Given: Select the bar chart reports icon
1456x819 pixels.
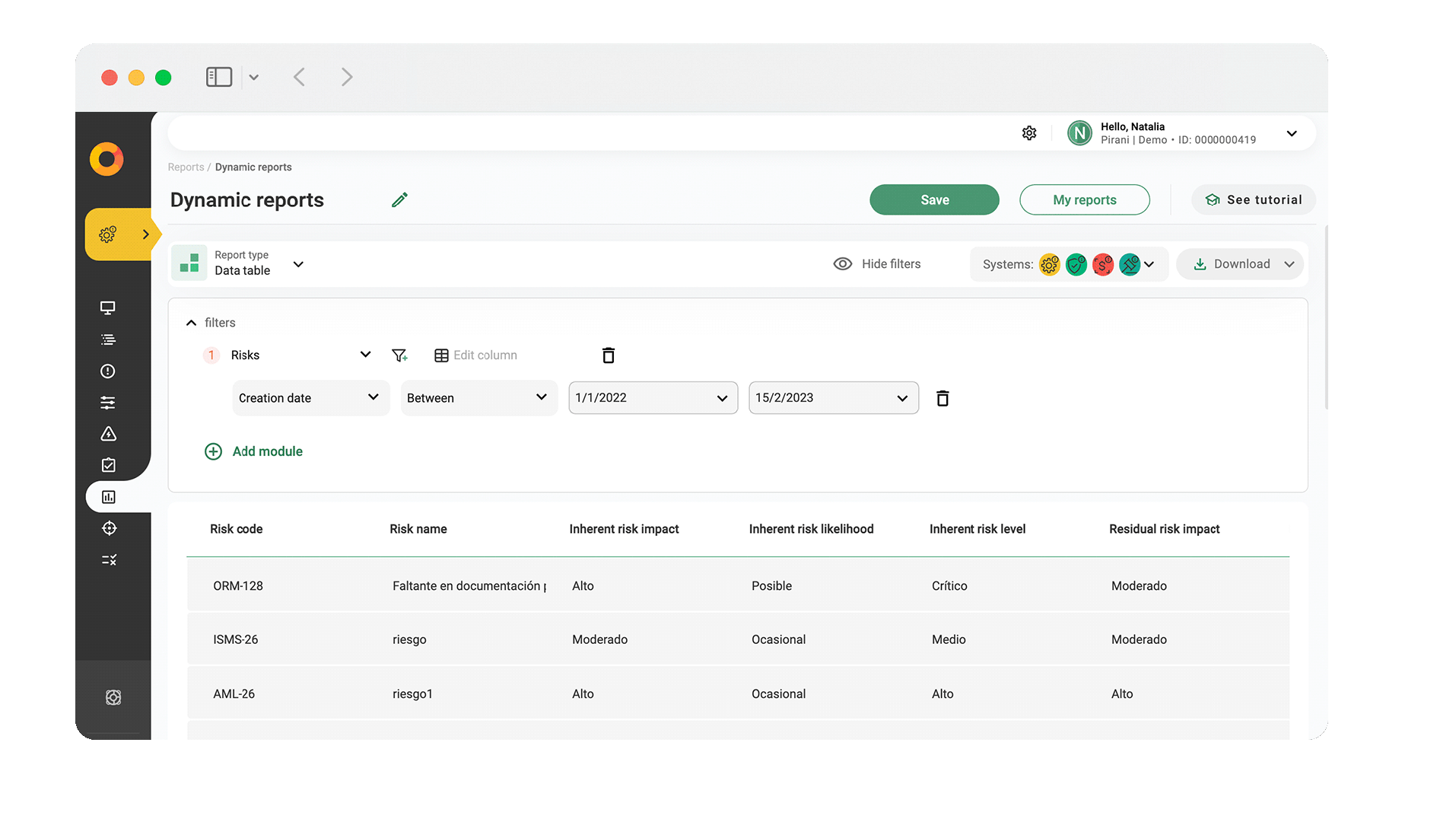Looking at the screenshot, I should click(x=108, y=496).
